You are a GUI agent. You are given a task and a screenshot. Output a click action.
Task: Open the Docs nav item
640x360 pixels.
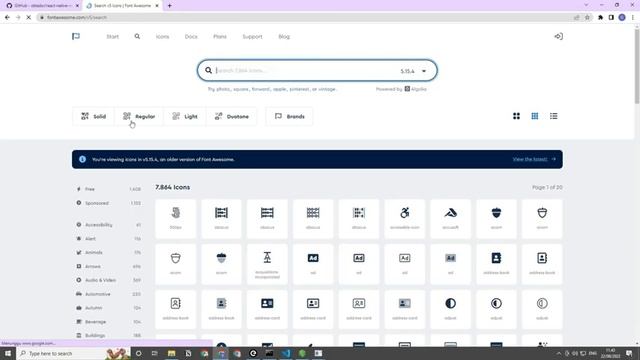[x=191, y=36]
